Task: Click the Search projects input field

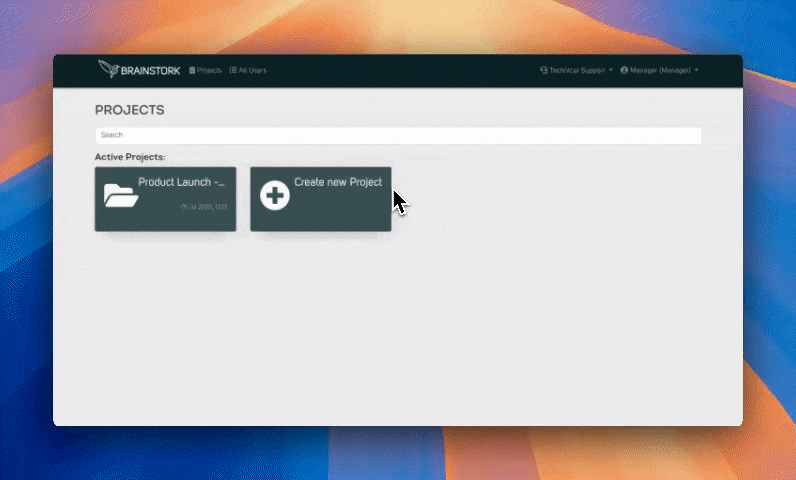Action: pos(399,135)
